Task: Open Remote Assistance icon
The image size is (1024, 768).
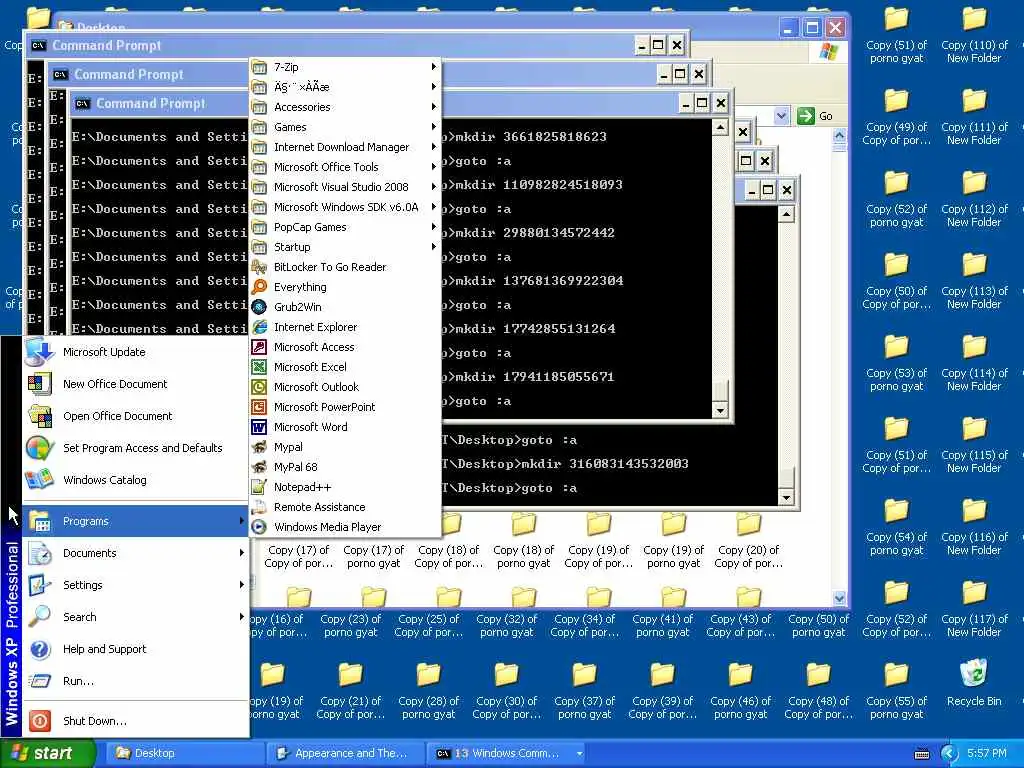Action: coord(259,507)
